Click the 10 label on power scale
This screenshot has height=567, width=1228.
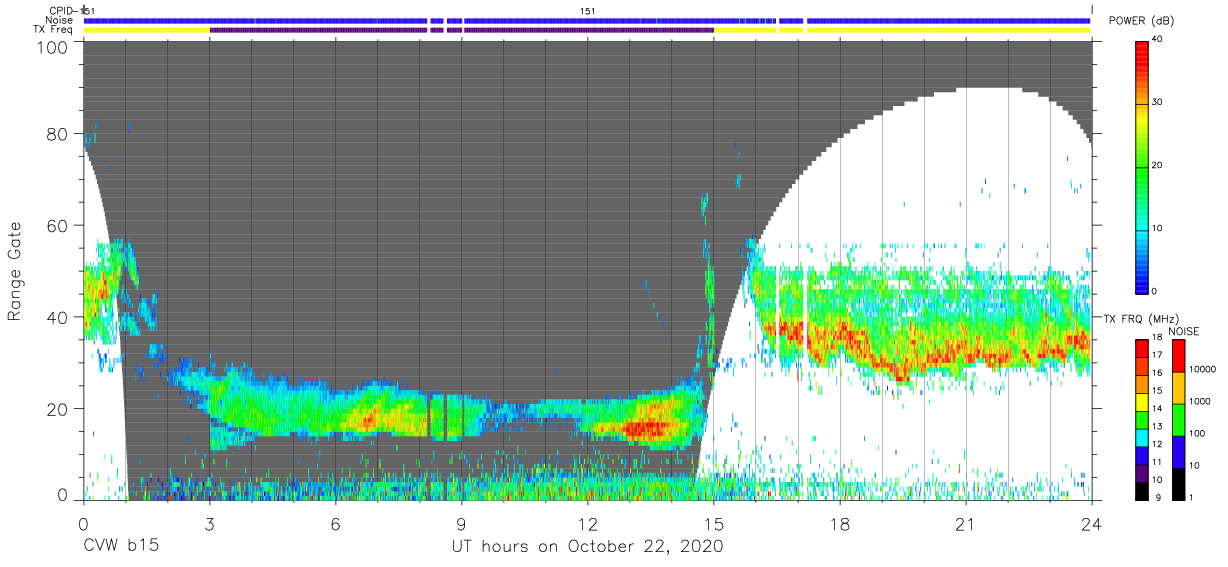click(1158, 228)
